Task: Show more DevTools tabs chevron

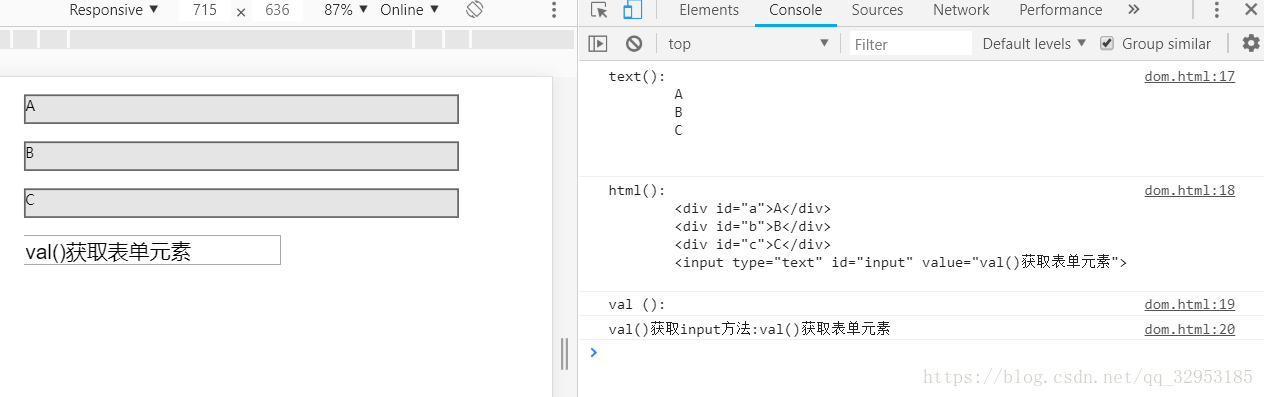Action: pyautogui.click(x=1133, y=10)
